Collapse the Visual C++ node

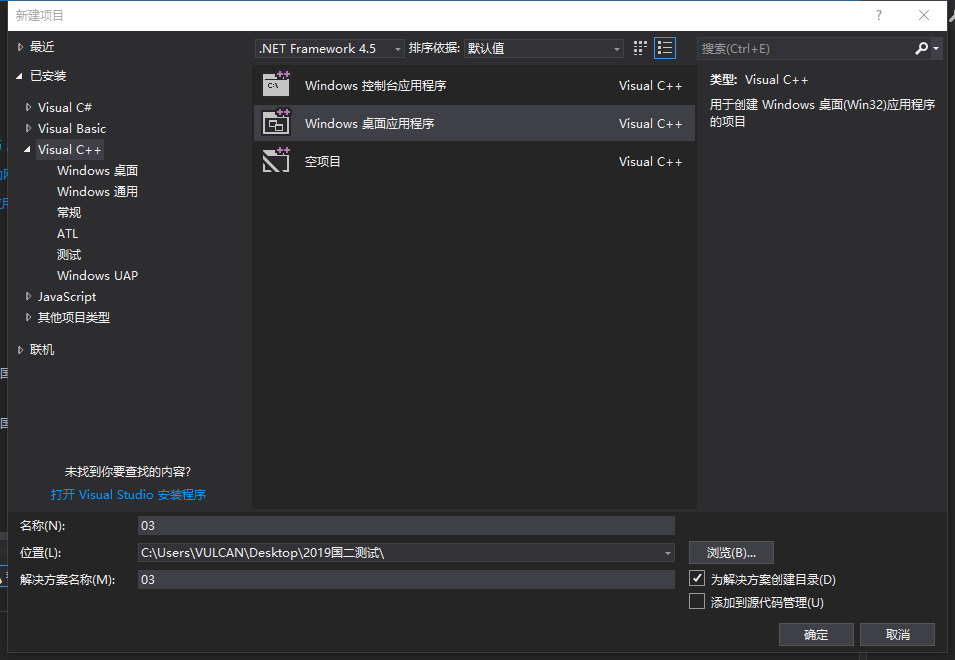tap(27, 149)
